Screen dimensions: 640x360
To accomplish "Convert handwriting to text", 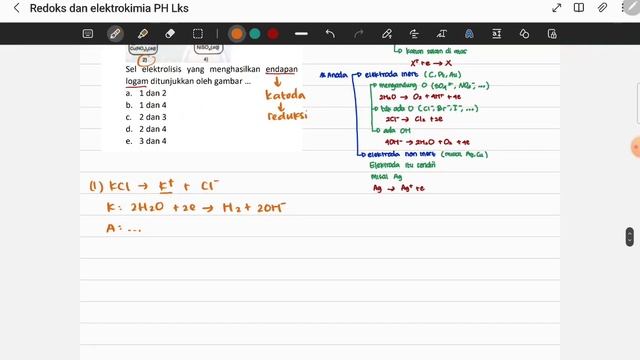I will pos(442,34).
